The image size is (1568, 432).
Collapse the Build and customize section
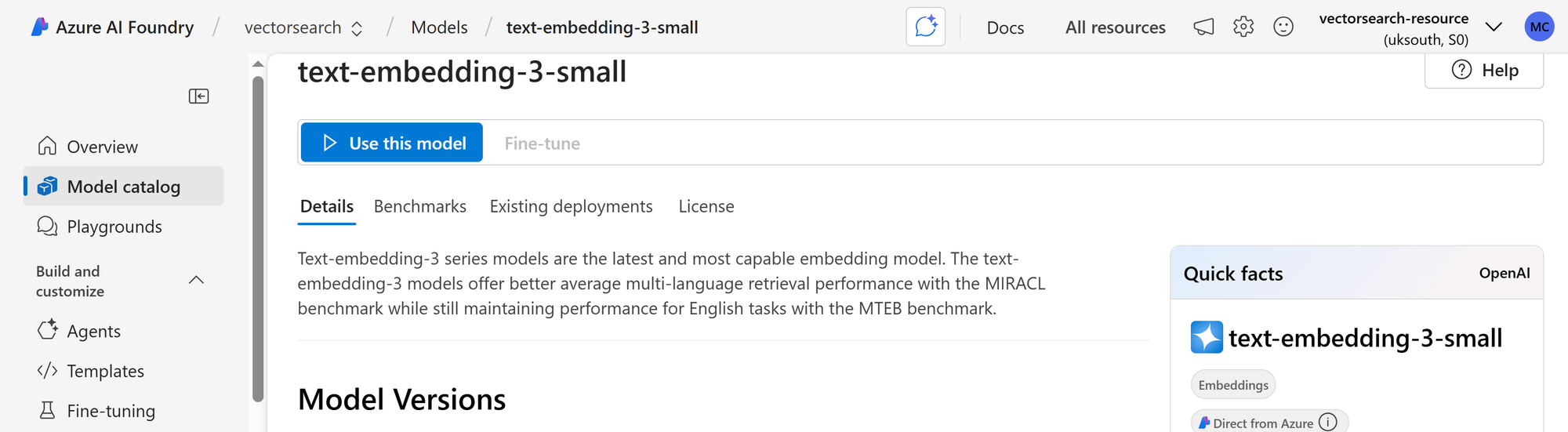[197, 281]
